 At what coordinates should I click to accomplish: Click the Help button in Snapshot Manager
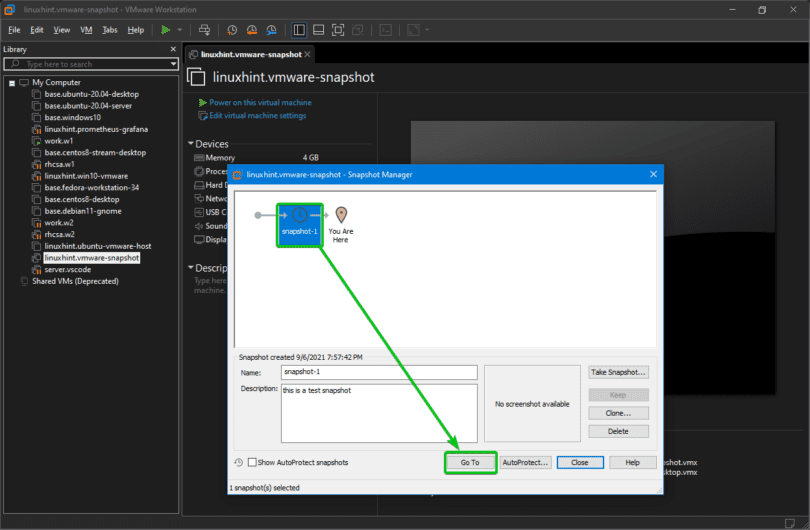coord(633,462)
